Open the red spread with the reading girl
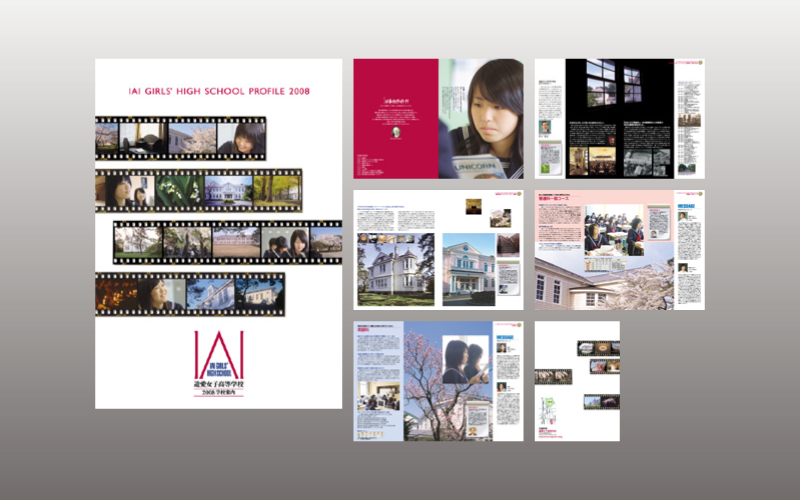The height and width of the screenshot is (500, 800). pyautogui.click(x=438, y=118)
